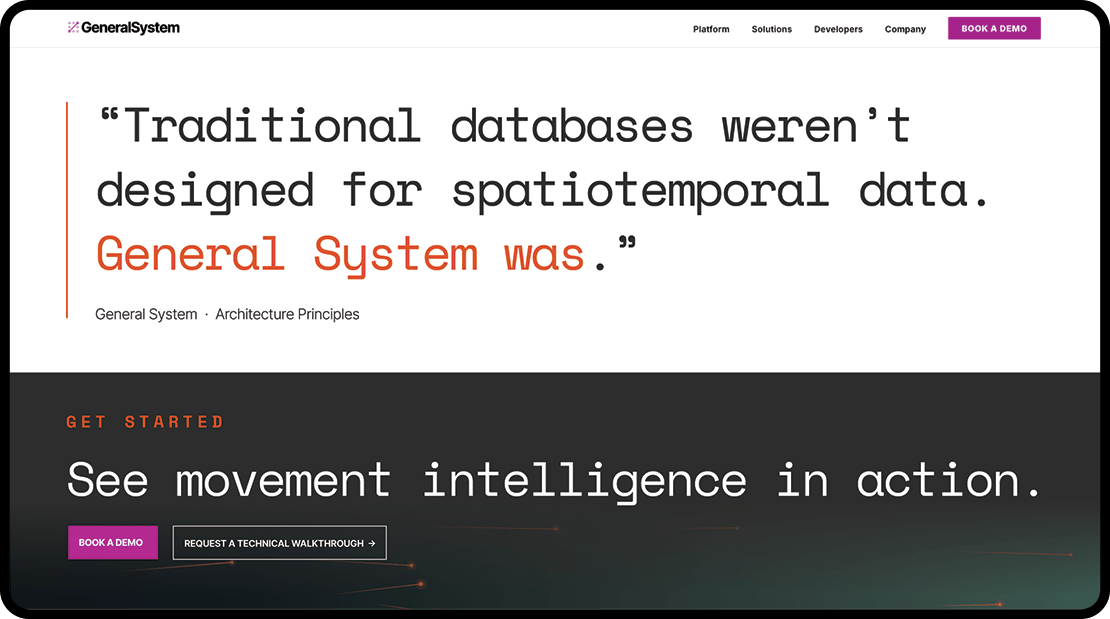Open the Company nav item
Image resolution: width=1110 pixels, height=619 pixels.
pos(905,29)
